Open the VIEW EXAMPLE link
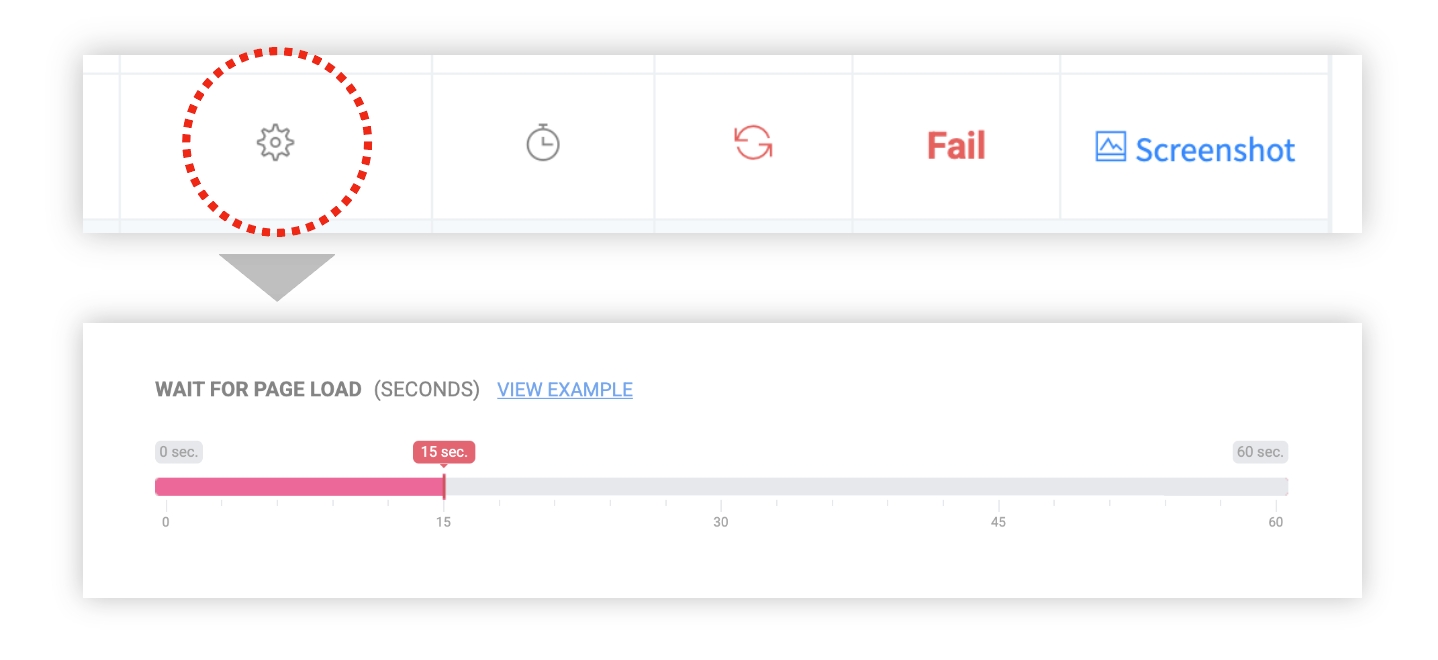Screen dimensions: 1438x660 (565, 389)
